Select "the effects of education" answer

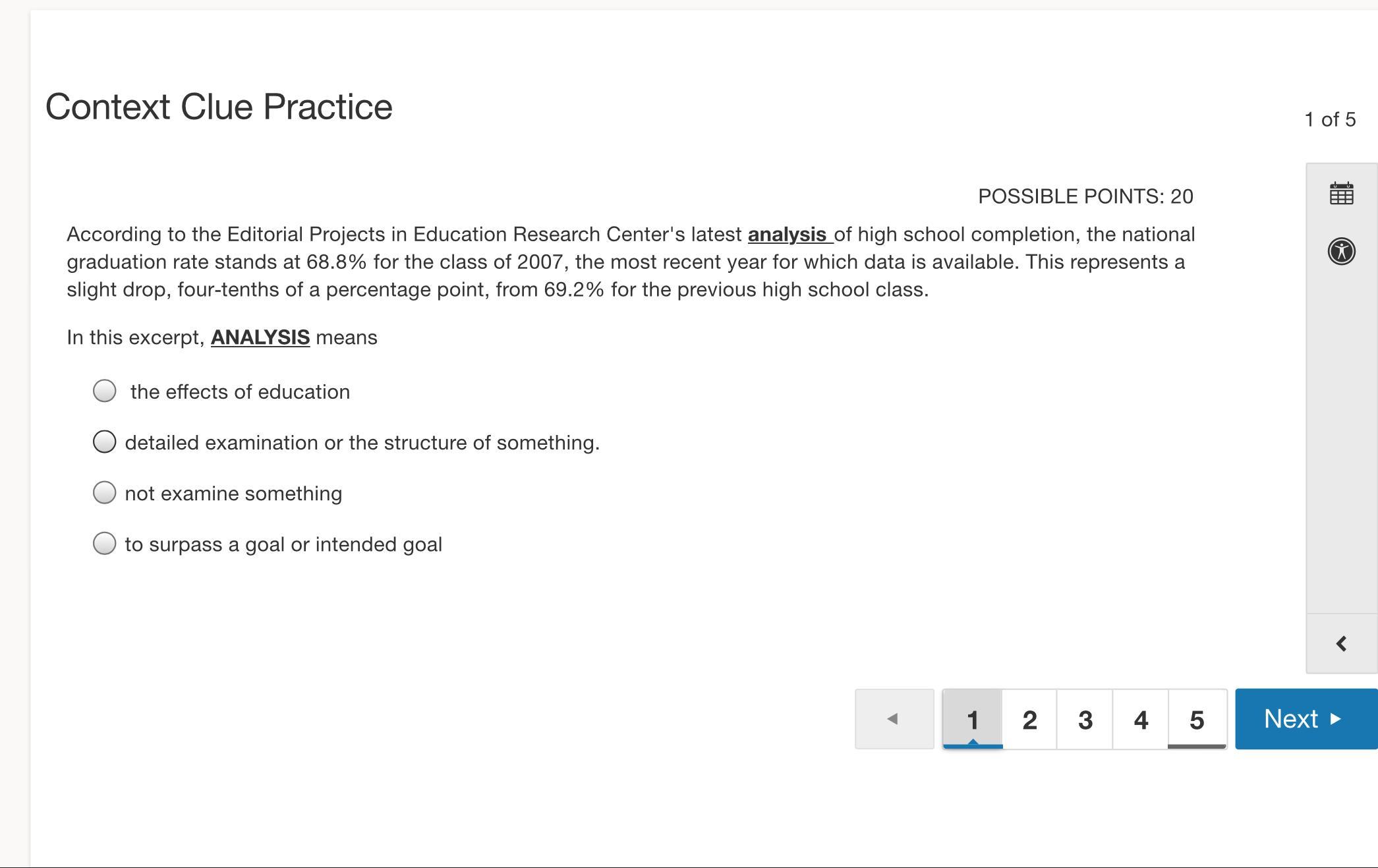[105, 391]
